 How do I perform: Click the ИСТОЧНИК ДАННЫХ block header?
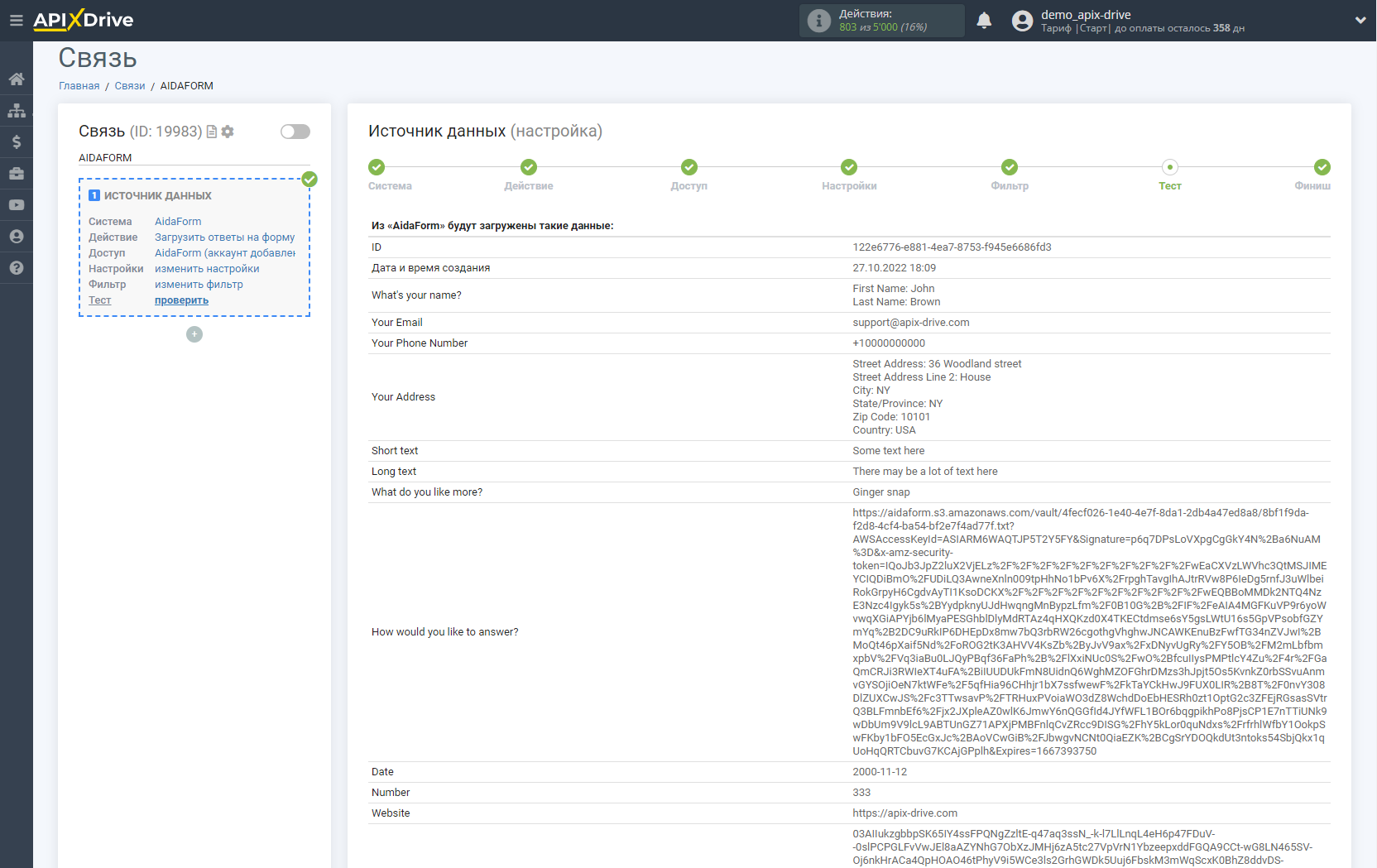click(157, 196)
